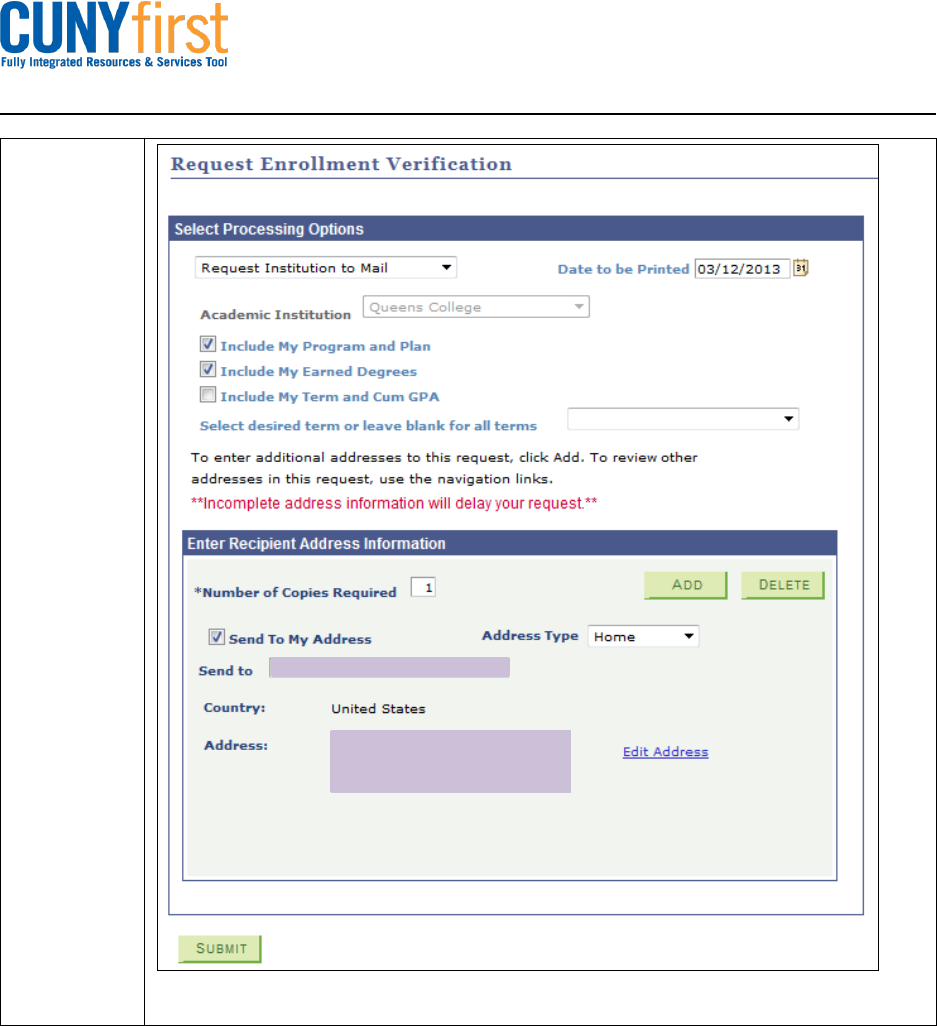
Task: Click the masked Address box
Action: [450, 762]
